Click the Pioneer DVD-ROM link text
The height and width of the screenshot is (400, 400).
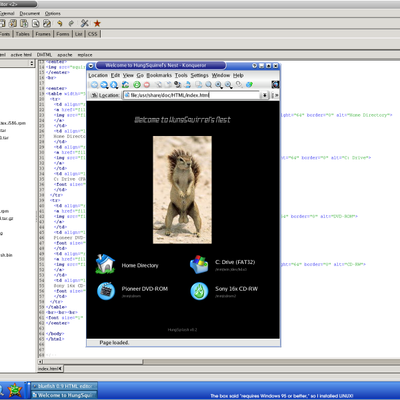pyautogui.click(x=145, y=289)
